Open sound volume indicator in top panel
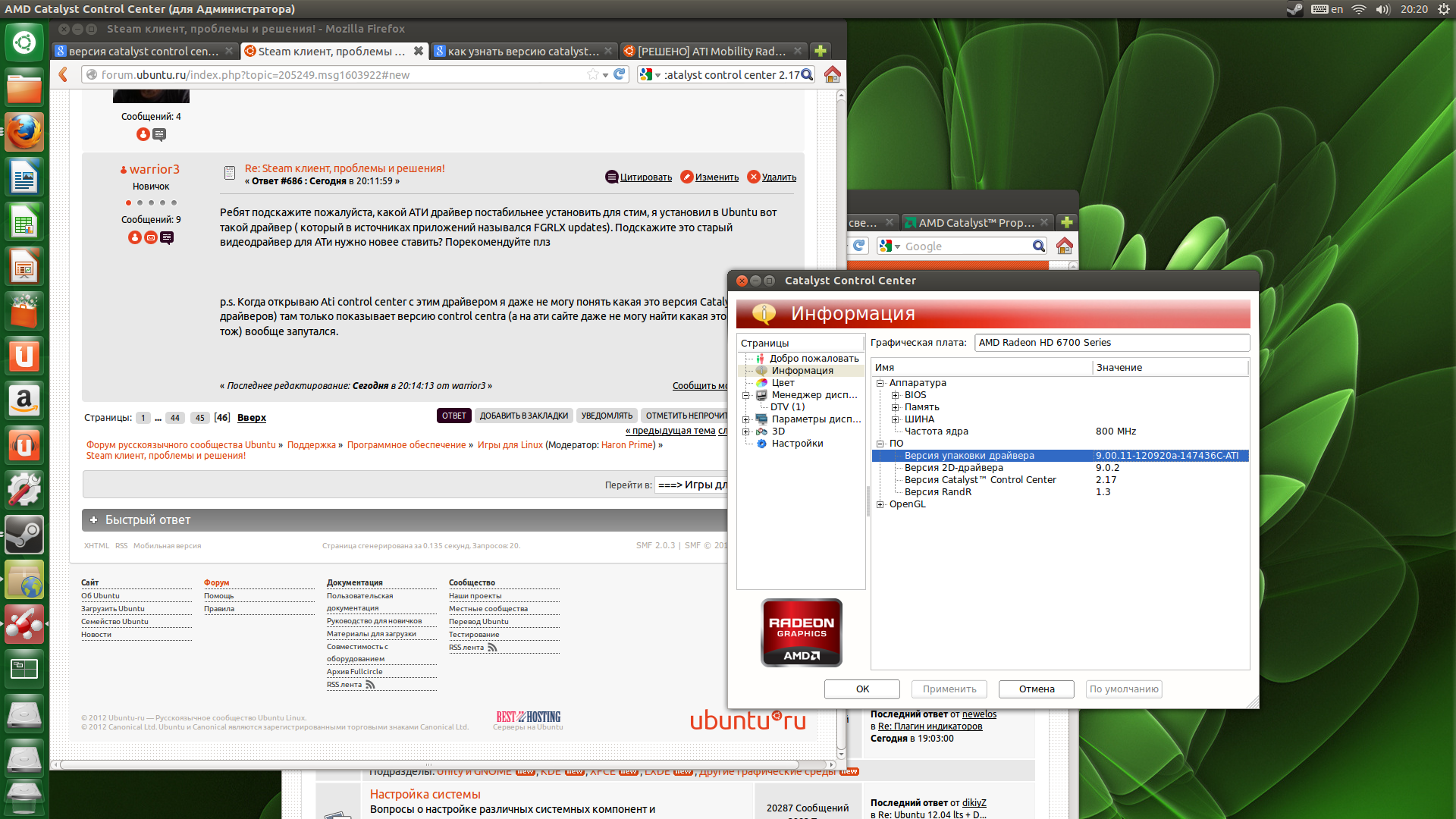This screenshot has height=819, width=1456. [1383, 9]
